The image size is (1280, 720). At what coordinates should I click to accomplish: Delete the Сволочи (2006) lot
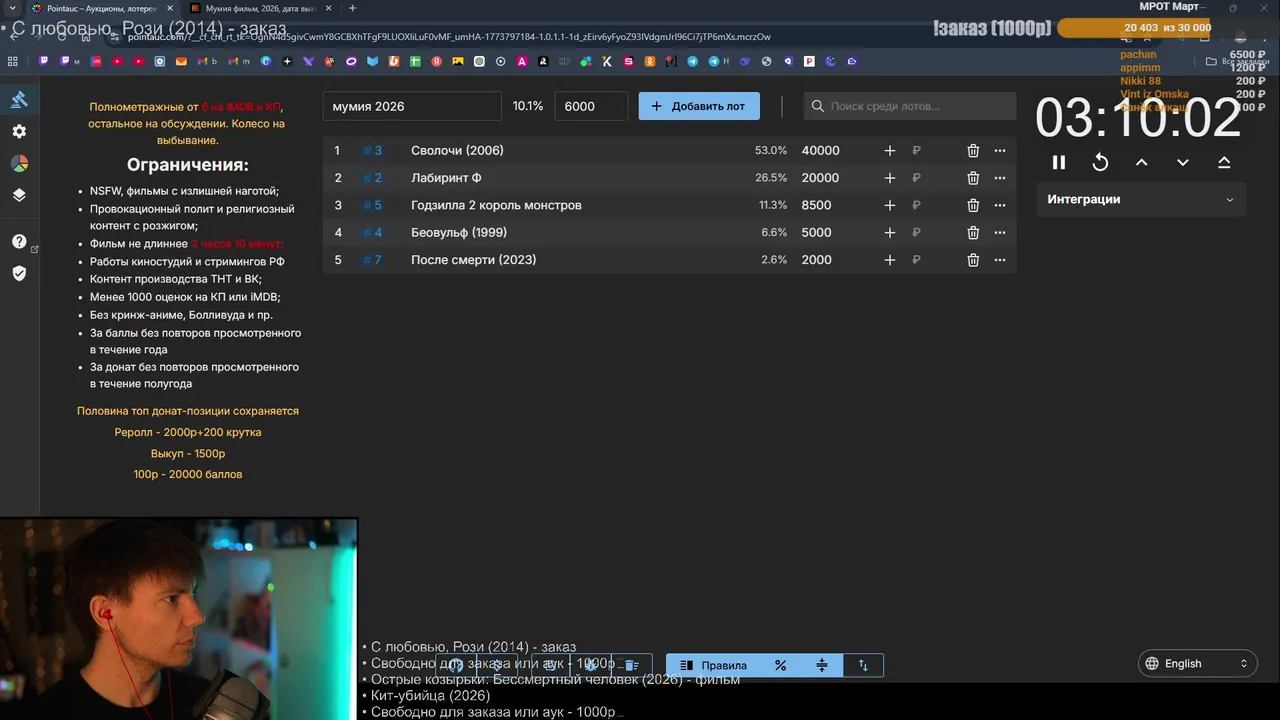coord(973,151)
